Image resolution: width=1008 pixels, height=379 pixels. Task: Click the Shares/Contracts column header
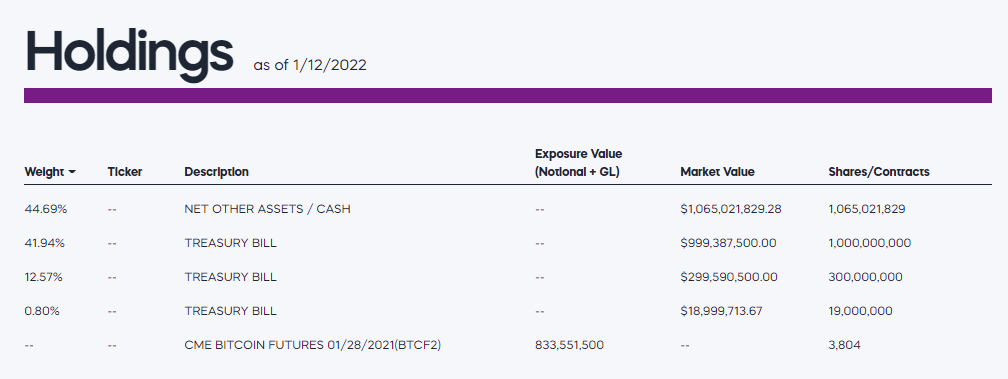879,172
